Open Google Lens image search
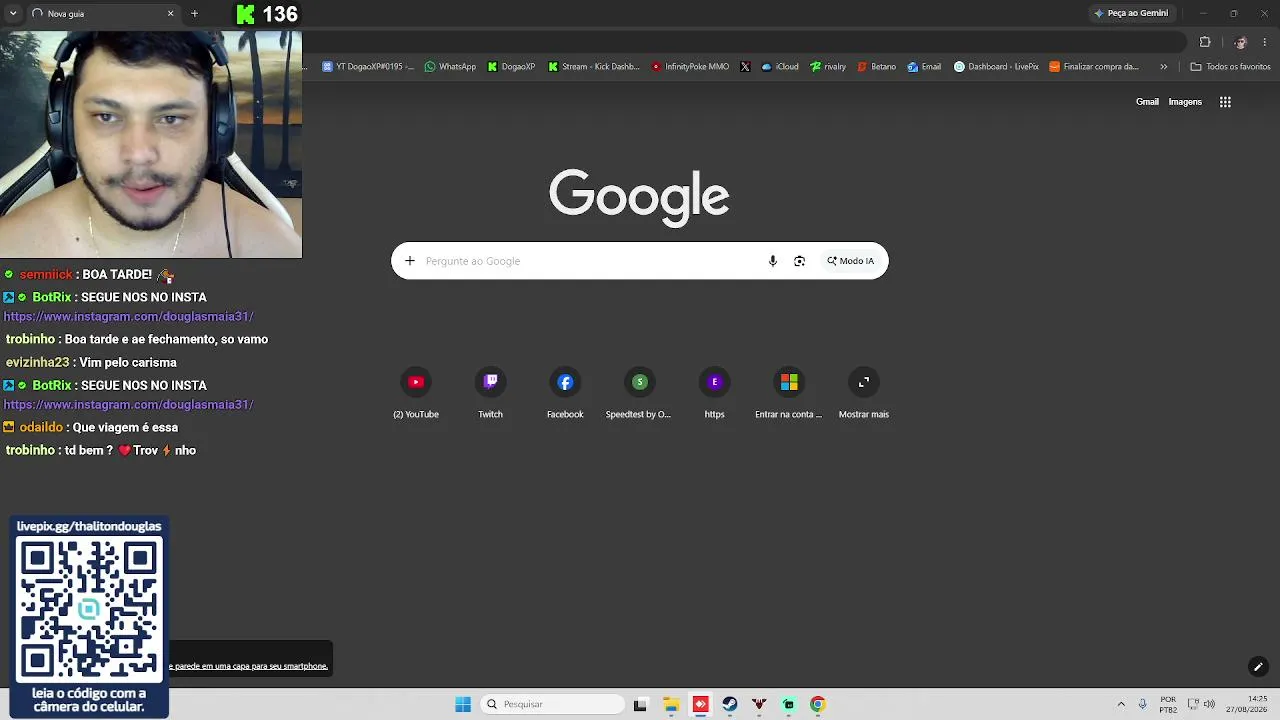The image size is (1280, 720). 799,261
